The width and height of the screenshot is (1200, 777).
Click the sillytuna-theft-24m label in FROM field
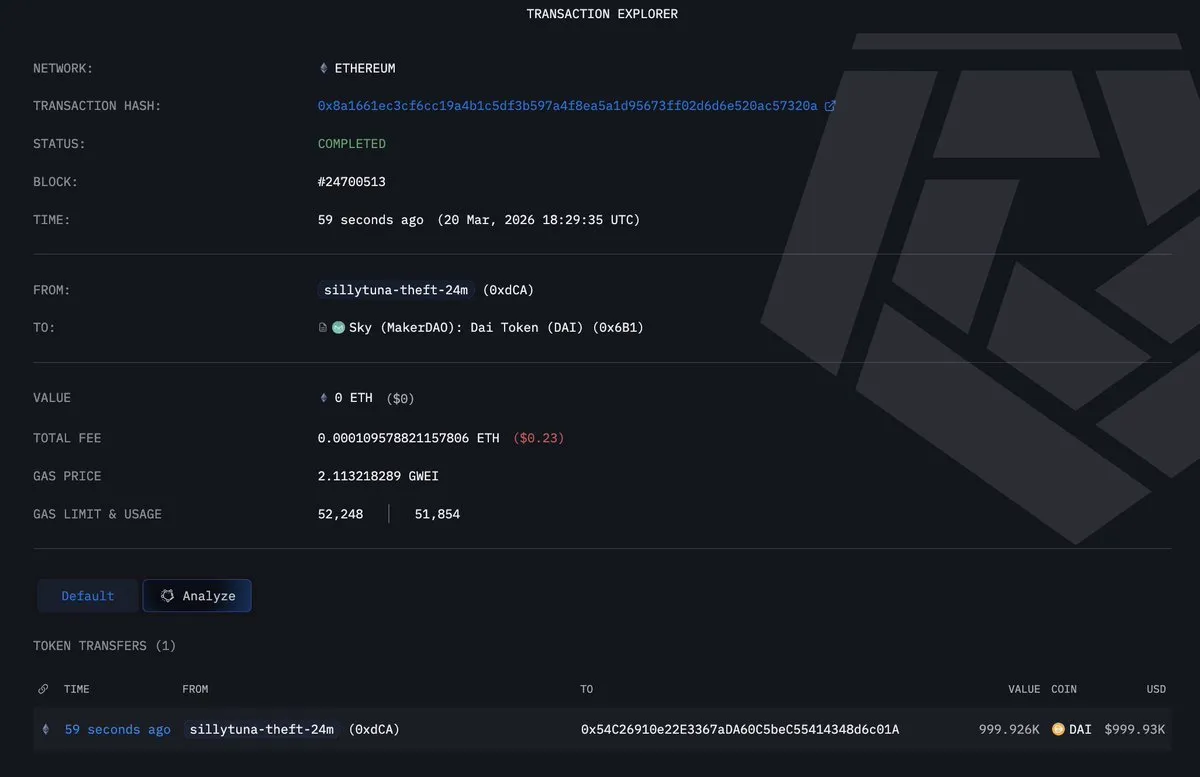[x=396, y=290]
